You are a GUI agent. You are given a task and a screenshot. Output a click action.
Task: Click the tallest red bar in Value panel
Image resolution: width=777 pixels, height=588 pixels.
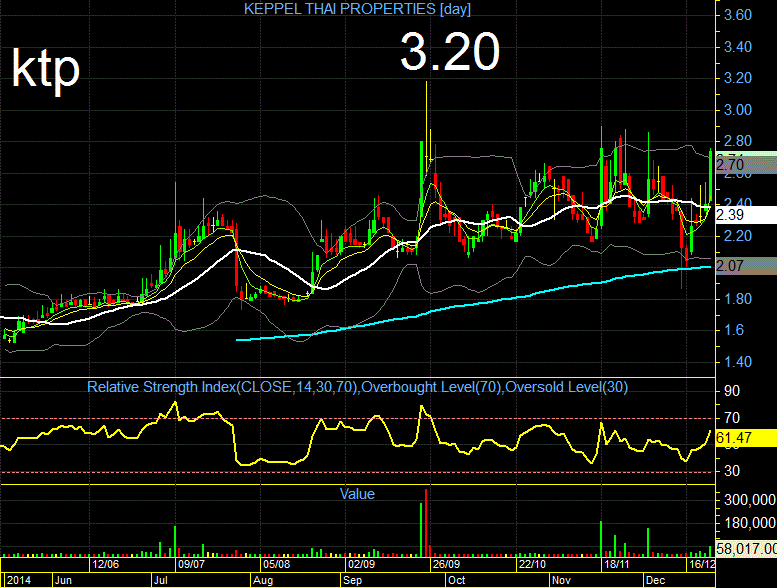pyautogui.click(x=426, y=523)
